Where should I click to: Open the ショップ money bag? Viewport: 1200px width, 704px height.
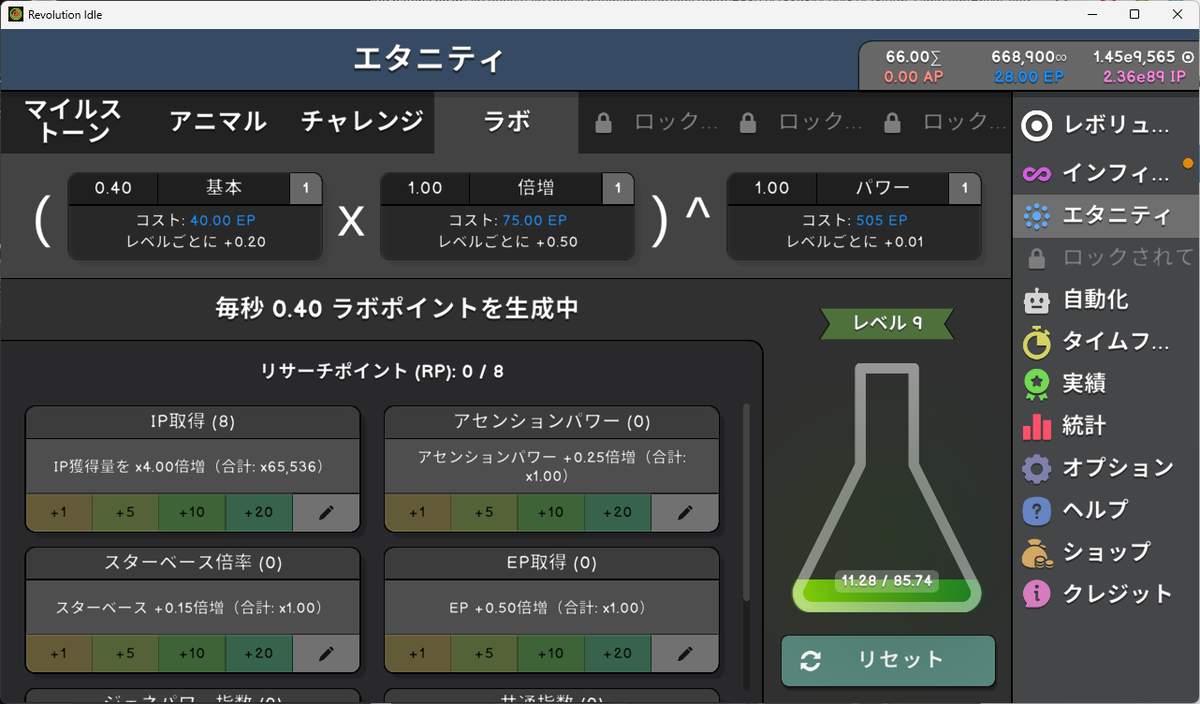[1105, 551]
